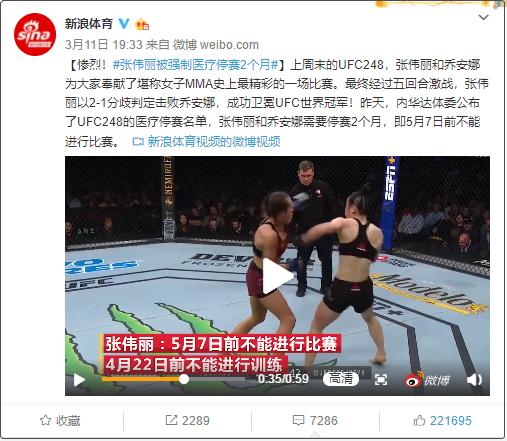Expand the post options chevron menu
This screenshot has width=507, height=441.
point(483,17)
